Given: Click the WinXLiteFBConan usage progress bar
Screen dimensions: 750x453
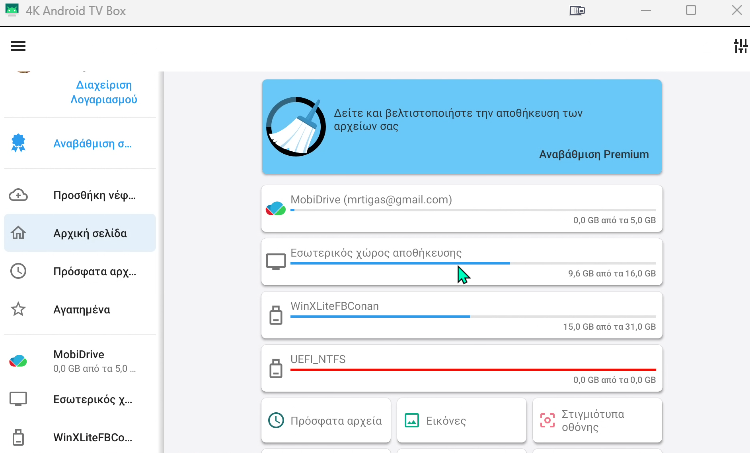Looking at the screenshot, I should [473, 317].
